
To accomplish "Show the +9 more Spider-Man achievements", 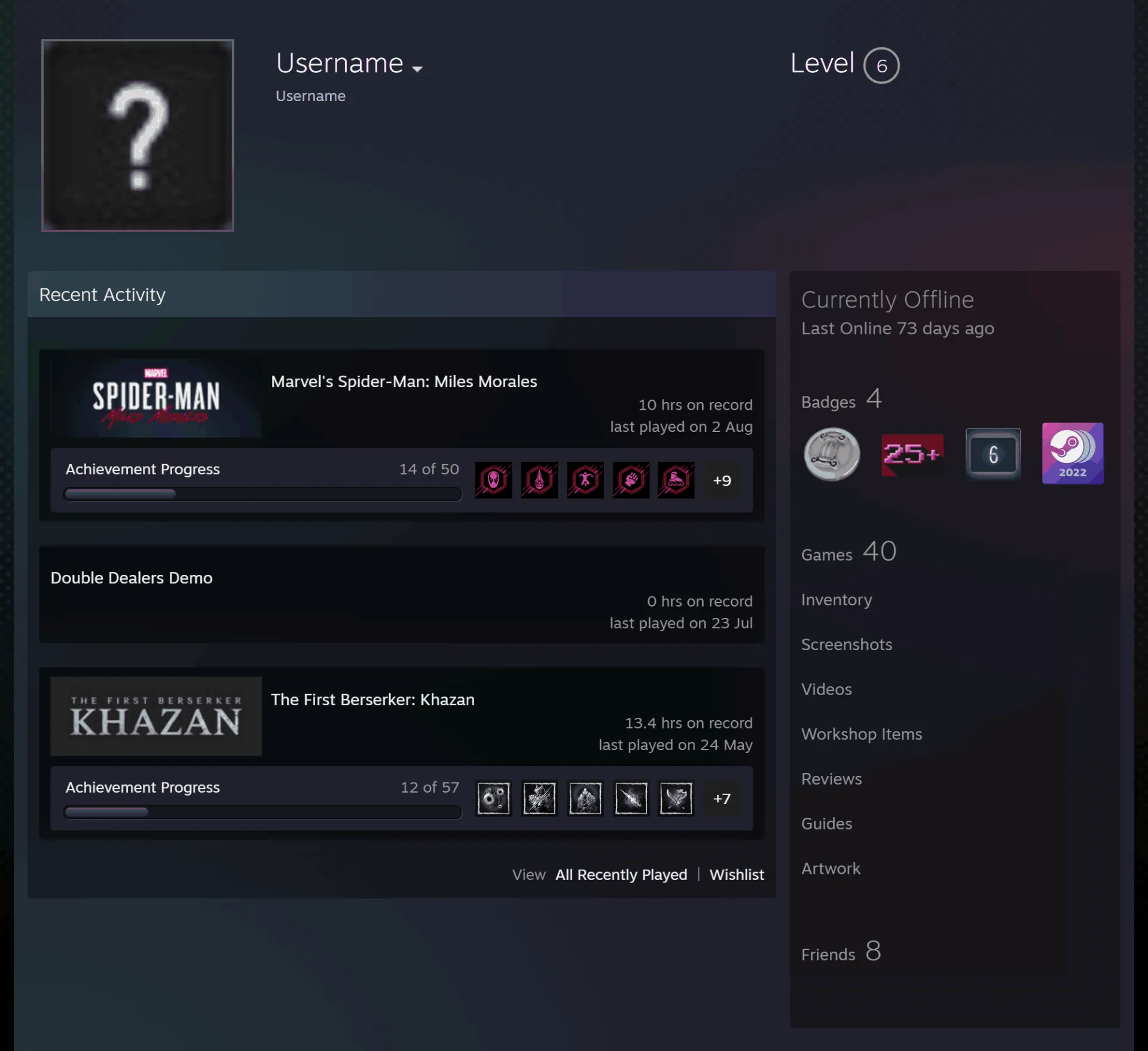I will (x=722, y=480).
